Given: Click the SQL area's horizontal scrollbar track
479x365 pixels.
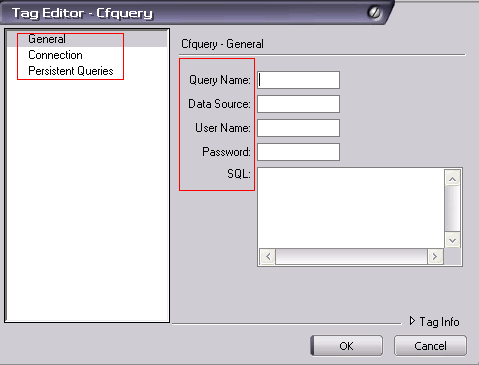Looking at the screenshot, I should pyautogui.click(x=351, y=256).
